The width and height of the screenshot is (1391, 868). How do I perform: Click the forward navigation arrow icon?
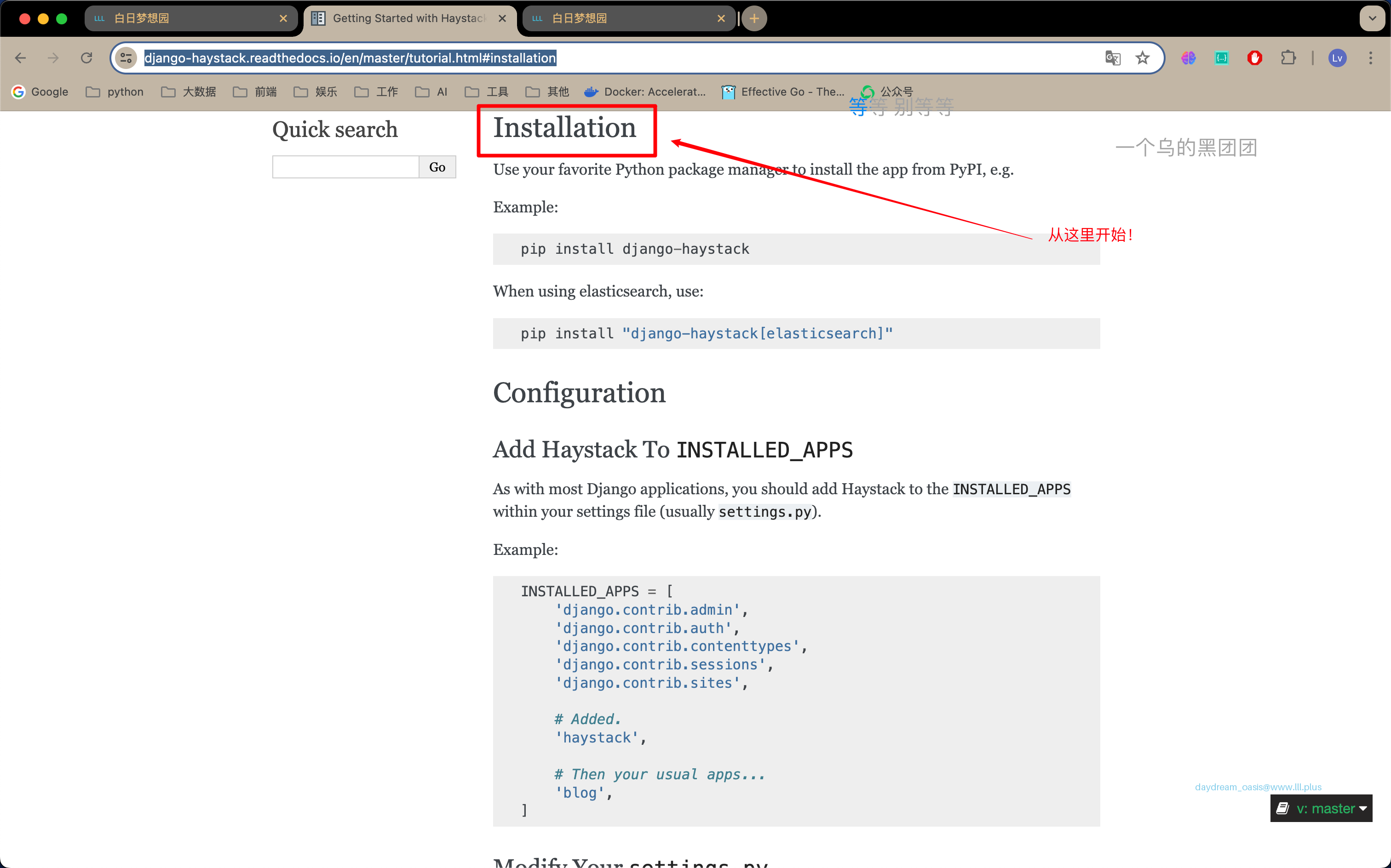pyautogui.click(x=54, y=57)
